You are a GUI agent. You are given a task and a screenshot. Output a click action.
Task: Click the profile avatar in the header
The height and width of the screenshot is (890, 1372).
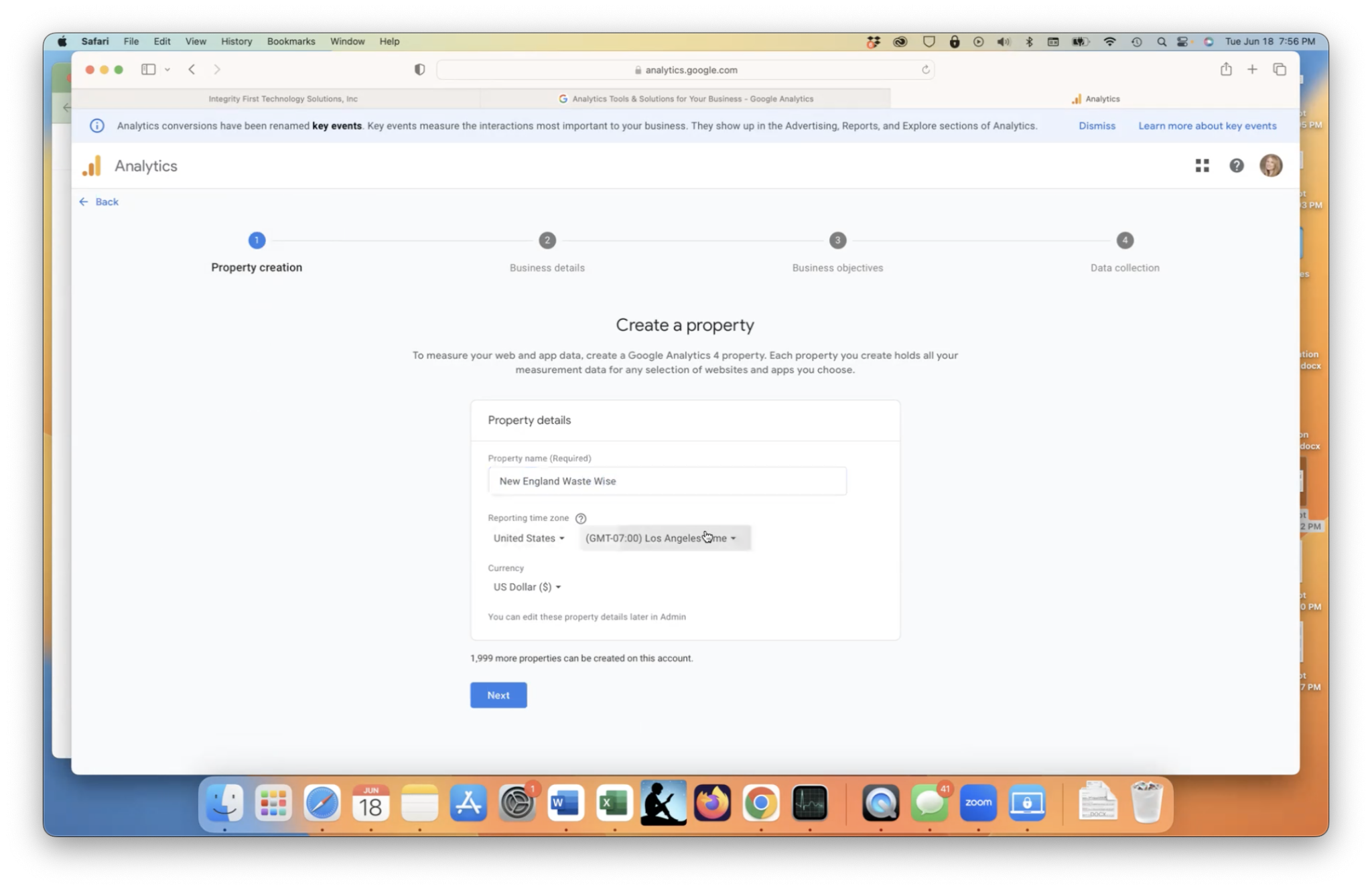tap(1271, 165)
